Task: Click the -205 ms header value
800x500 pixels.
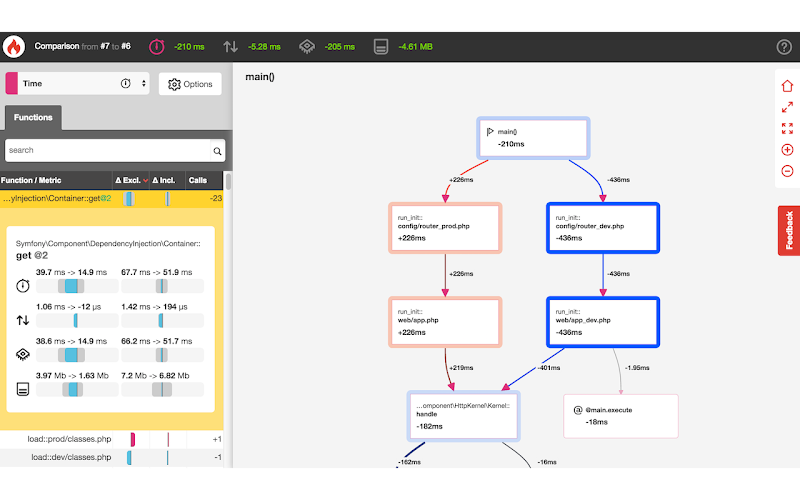Action: [340, 47]
